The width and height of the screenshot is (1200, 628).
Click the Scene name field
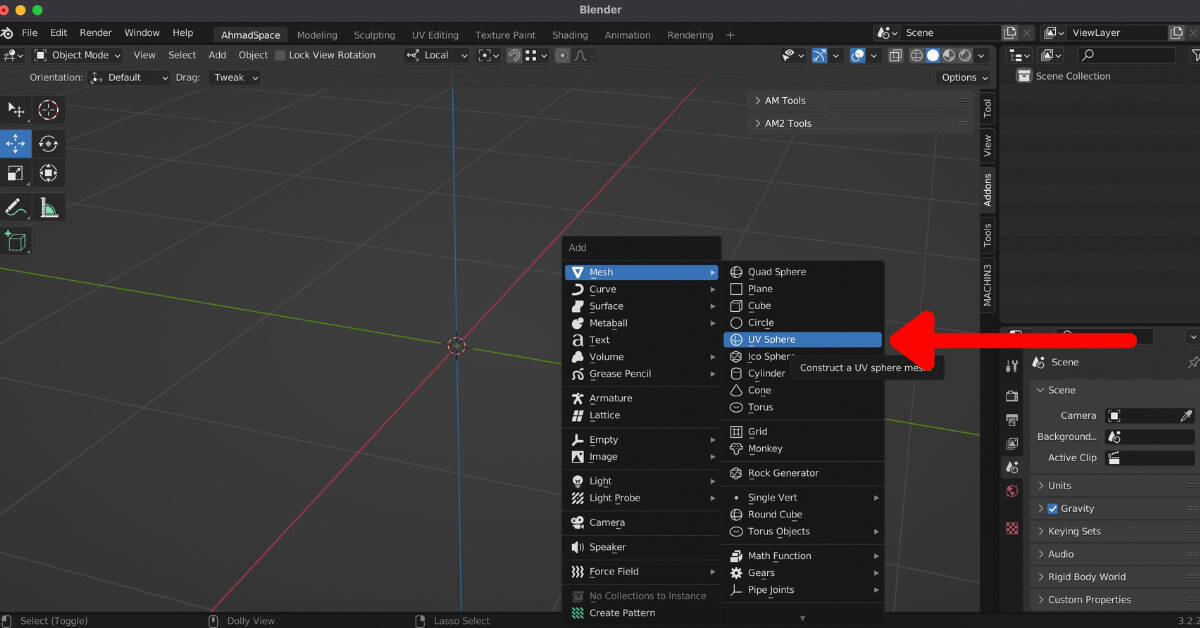pos(951,33)
